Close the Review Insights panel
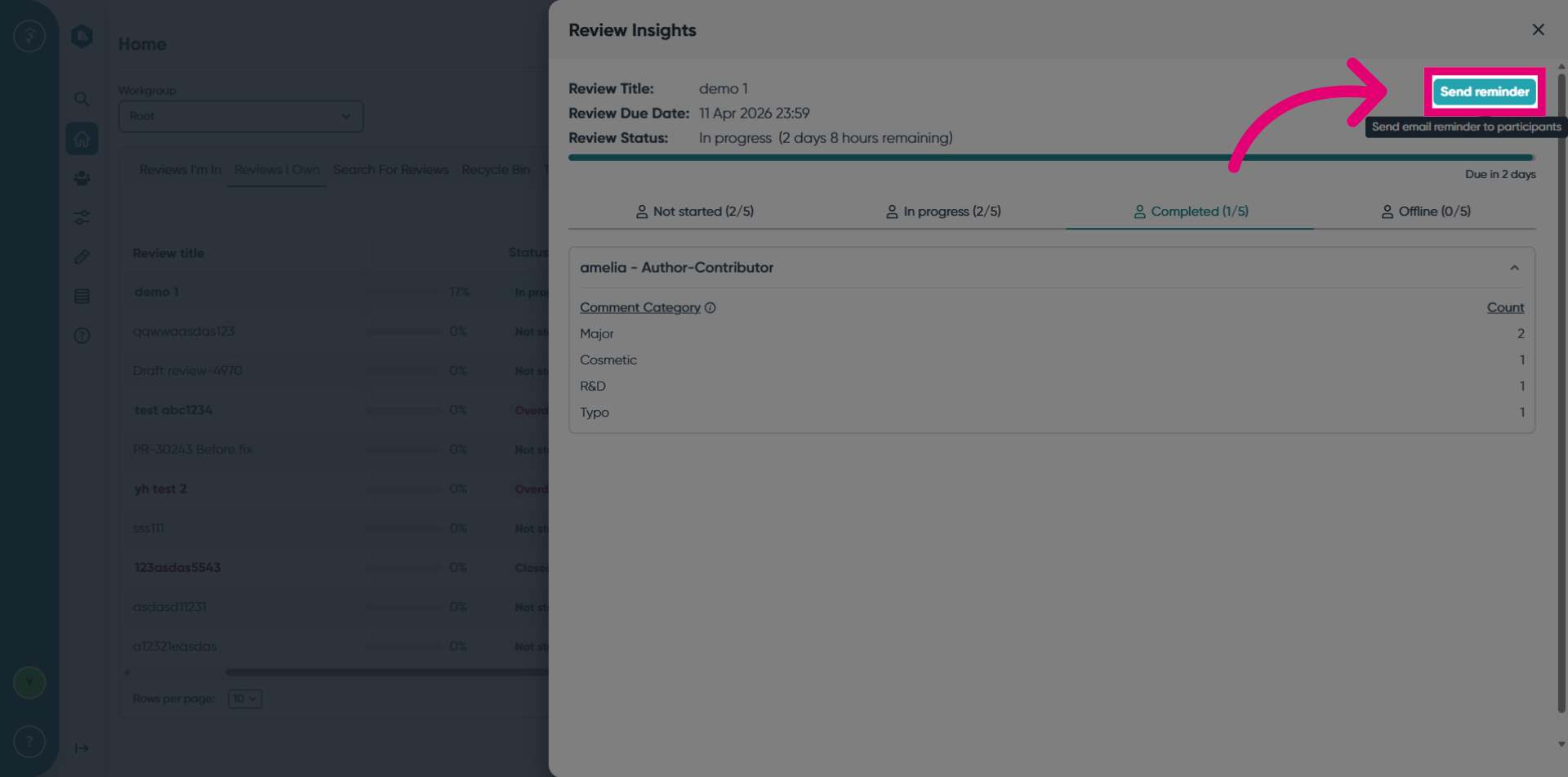The image size is (1568, 777). point(1538,29)
